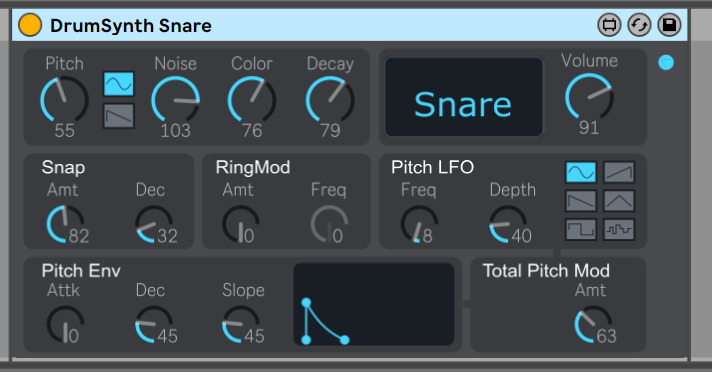Select the sawtooth oscillator waveform button
The image size is (712, 372).
(x=119, y=116)
